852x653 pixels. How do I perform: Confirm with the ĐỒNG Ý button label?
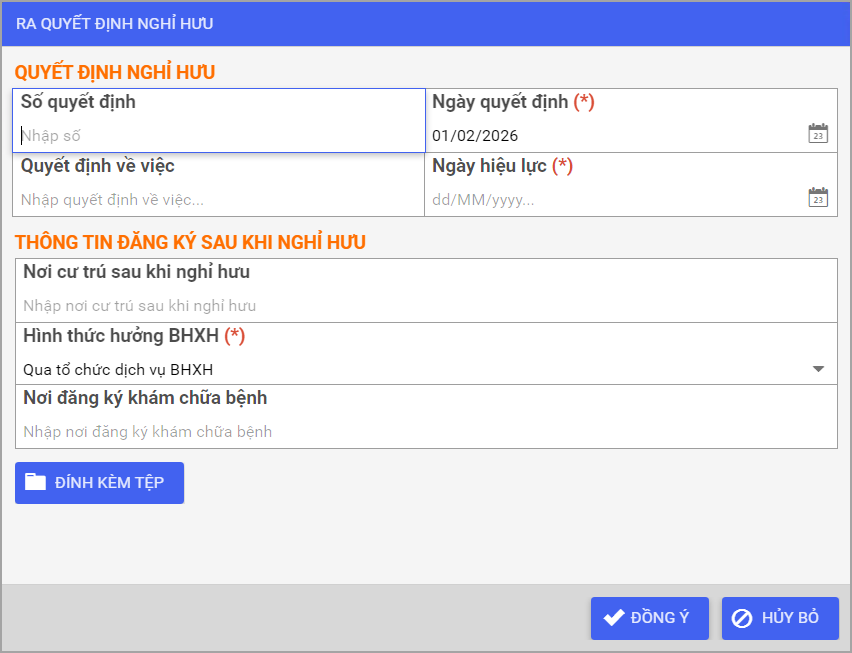tap(660, 618)
